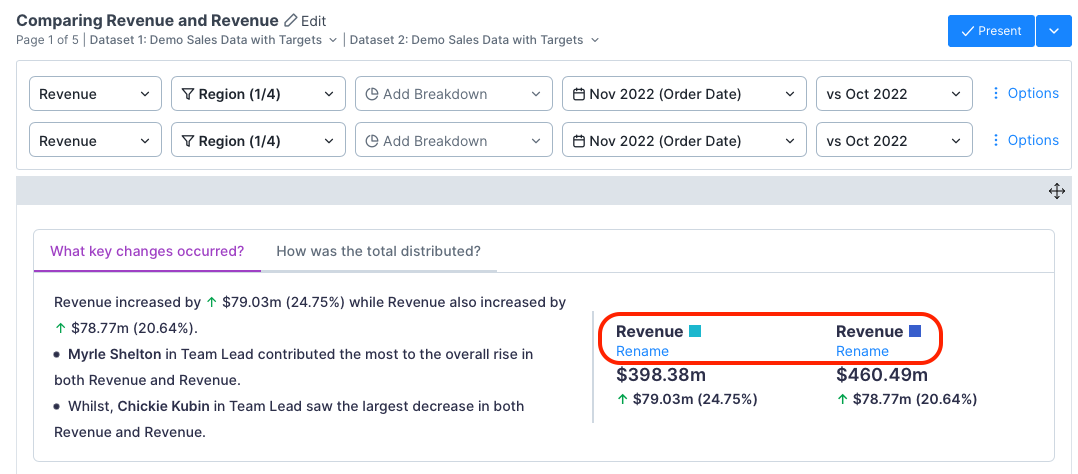Screen dimensions: 1078x474
Task: Click the move handle cross-arrows icon
Action: [x=1056, y=191]
